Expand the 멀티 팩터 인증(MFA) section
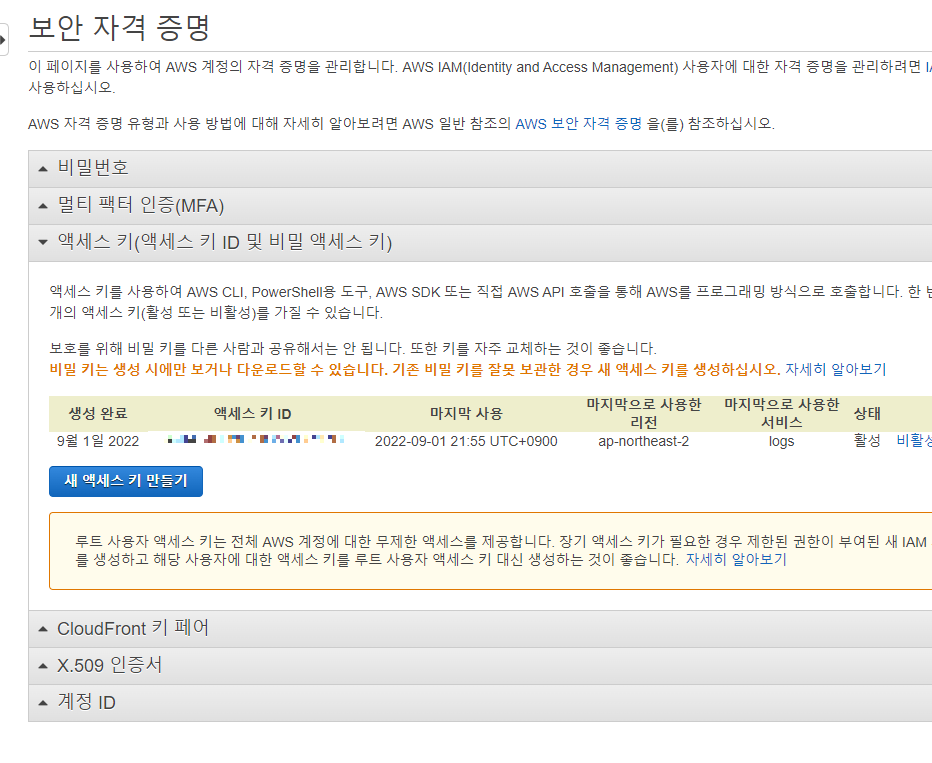The image size is (932, 763). click(480, 206)
